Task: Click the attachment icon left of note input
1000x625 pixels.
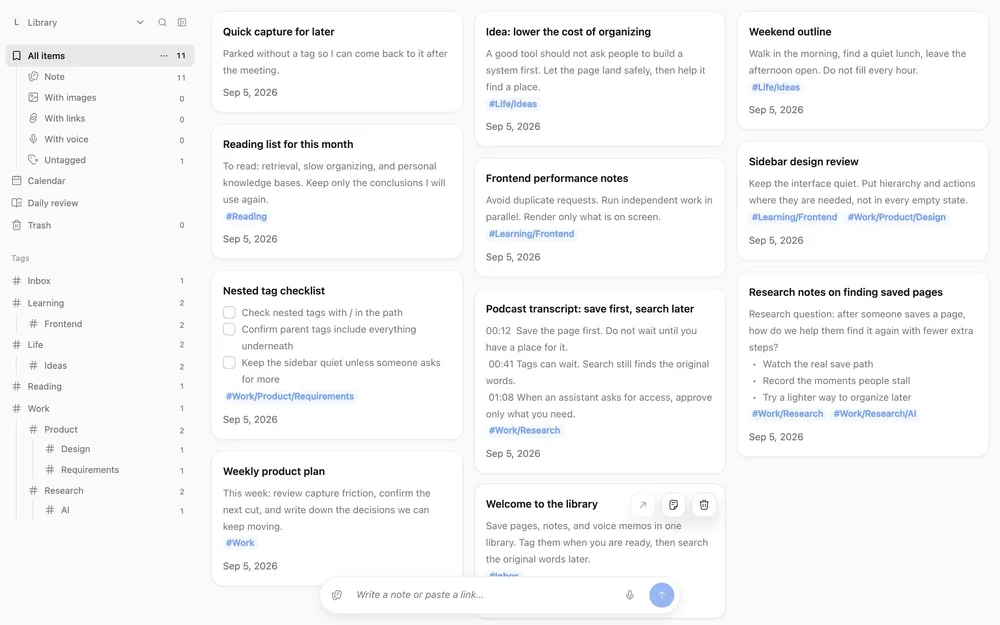Action: 337,595
